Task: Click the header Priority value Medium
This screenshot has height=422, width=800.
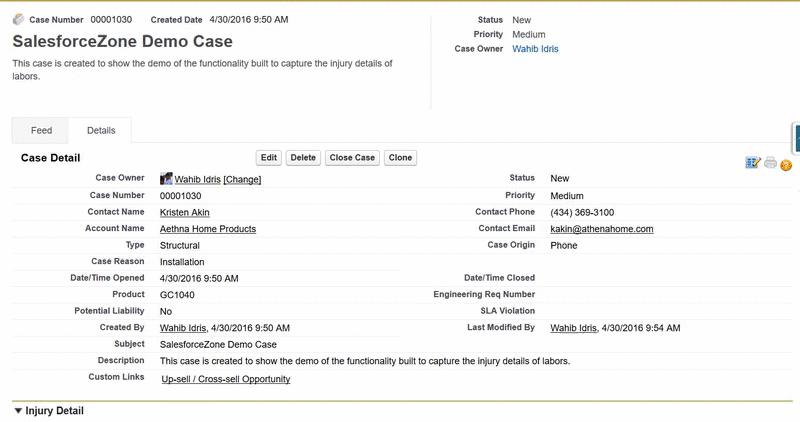Action: pos(529,35)
